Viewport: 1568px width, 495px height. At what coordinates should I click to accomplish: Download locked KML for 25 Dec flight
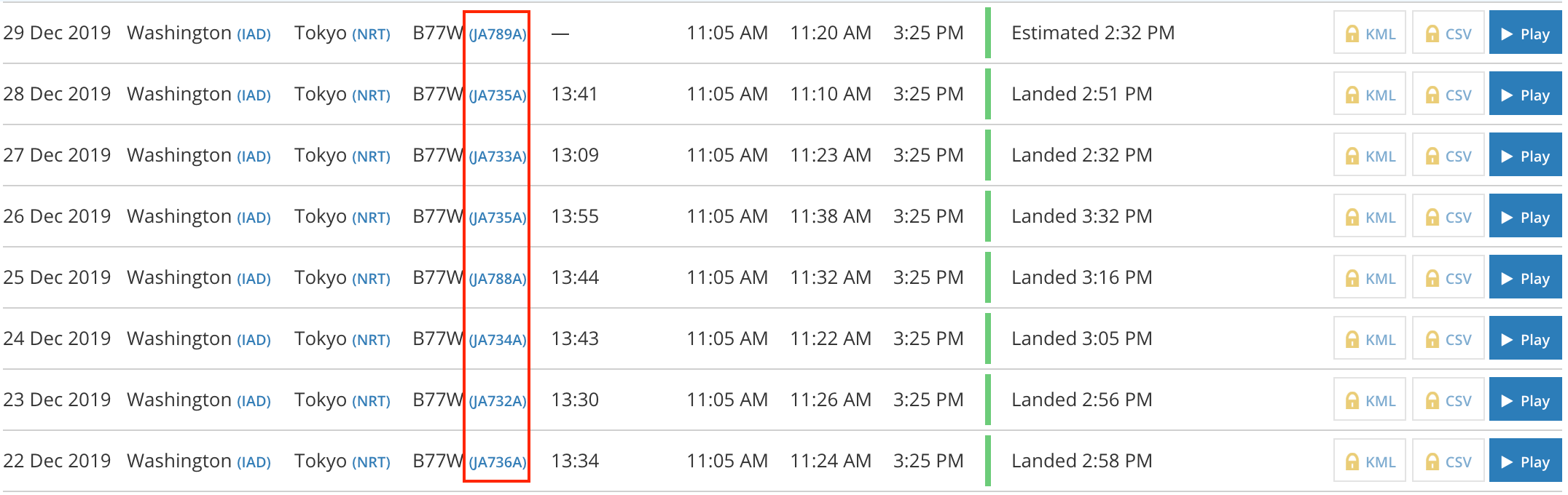pos(1371,277)
